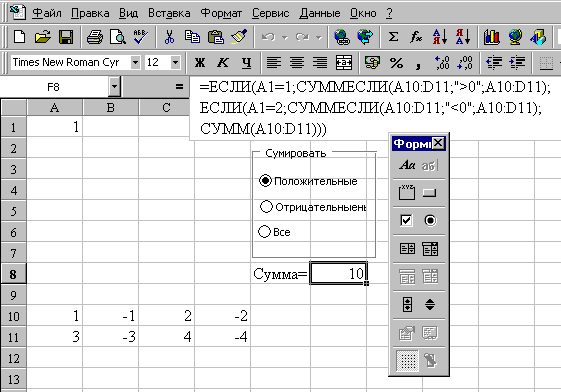Run spelling check with ABC checkmark icon
561x392 pixels.
click(141, 37)
